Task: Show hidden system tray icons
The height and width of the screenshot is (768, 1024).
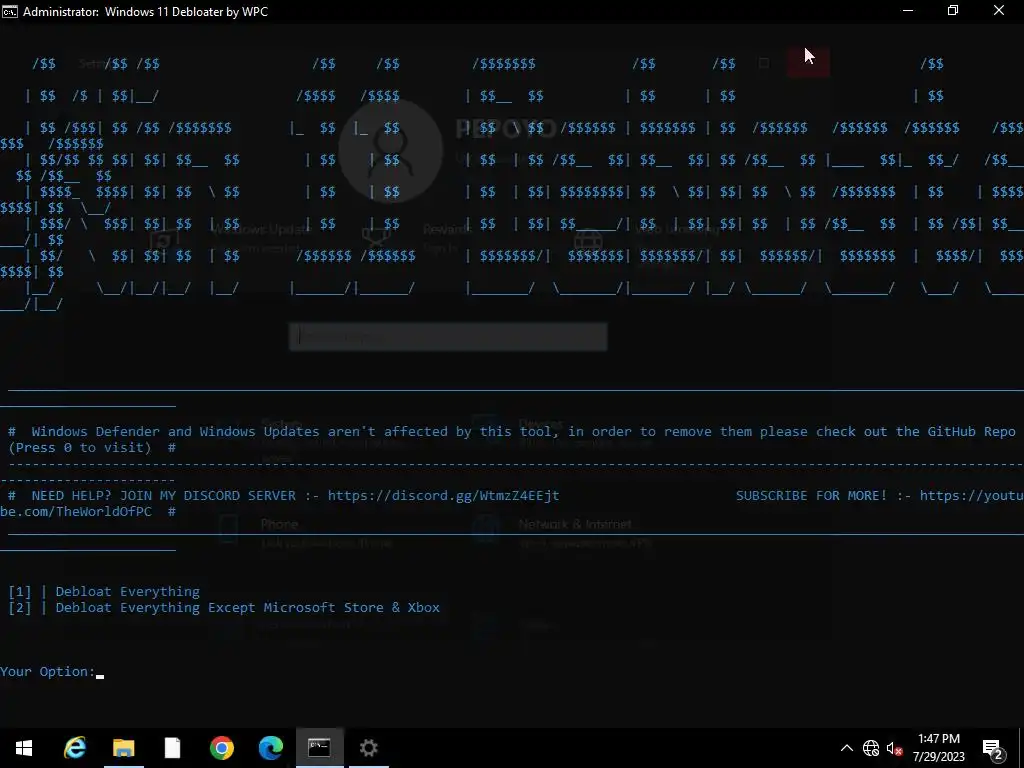Action: coord(846,748)
